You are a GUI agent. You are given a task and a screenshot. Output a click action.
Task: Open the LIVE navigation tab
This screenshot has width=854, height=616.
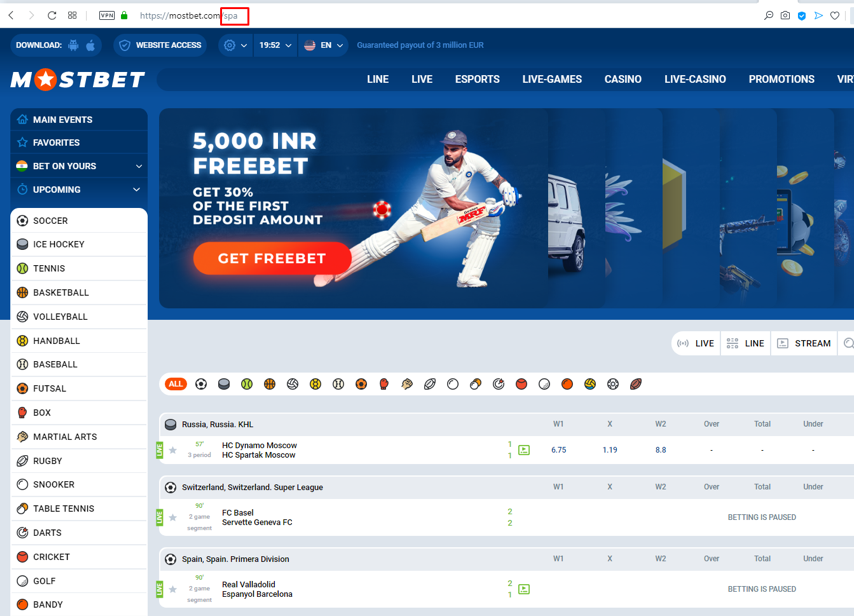(422, 80)
